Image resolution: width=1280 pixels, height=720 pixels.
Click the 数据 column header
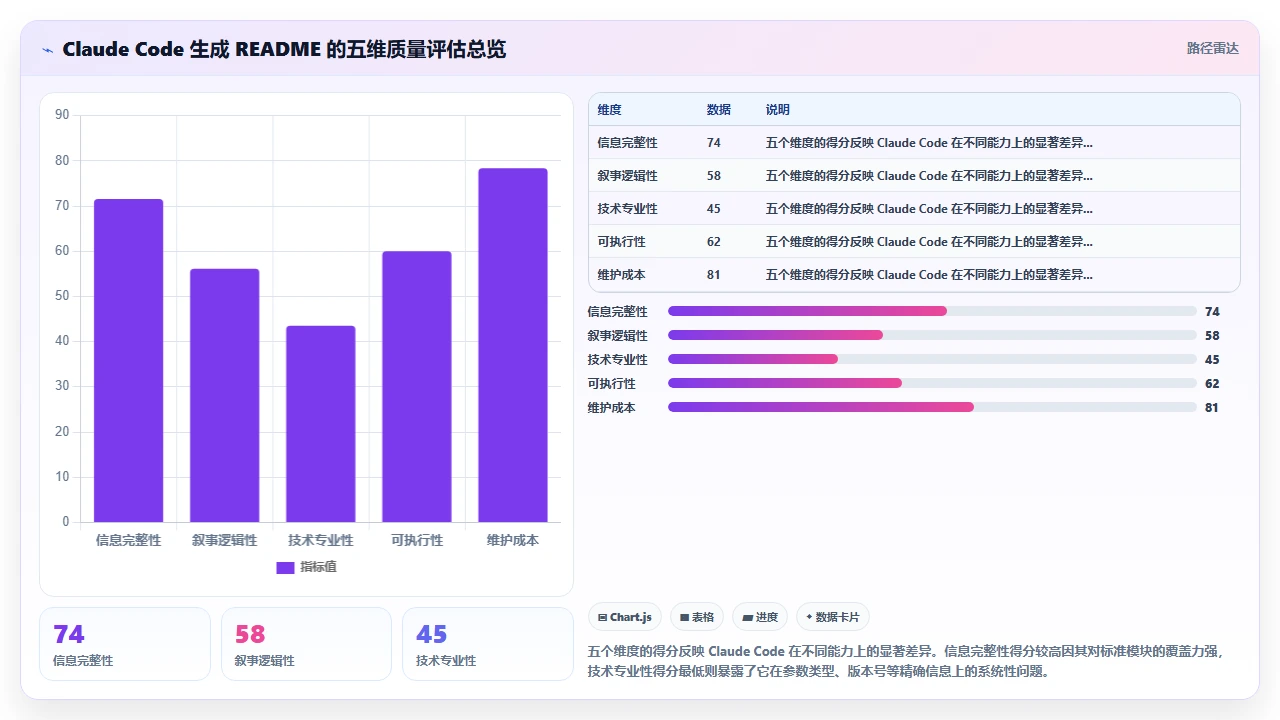point(718,109)
